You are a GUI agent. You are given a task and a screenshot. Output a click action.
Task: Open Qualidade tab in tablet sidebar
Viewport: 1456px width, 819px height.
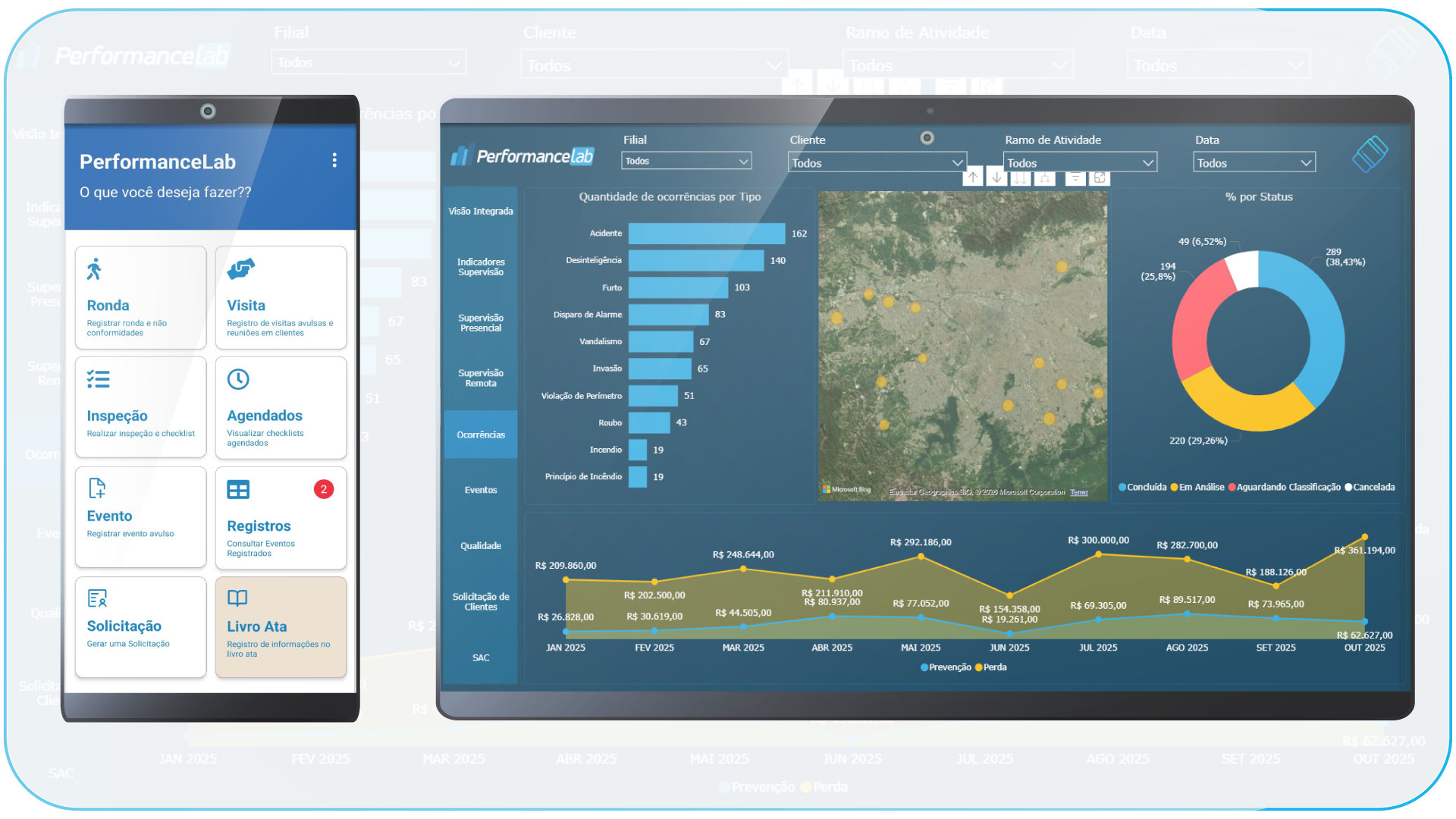point(481,546)
